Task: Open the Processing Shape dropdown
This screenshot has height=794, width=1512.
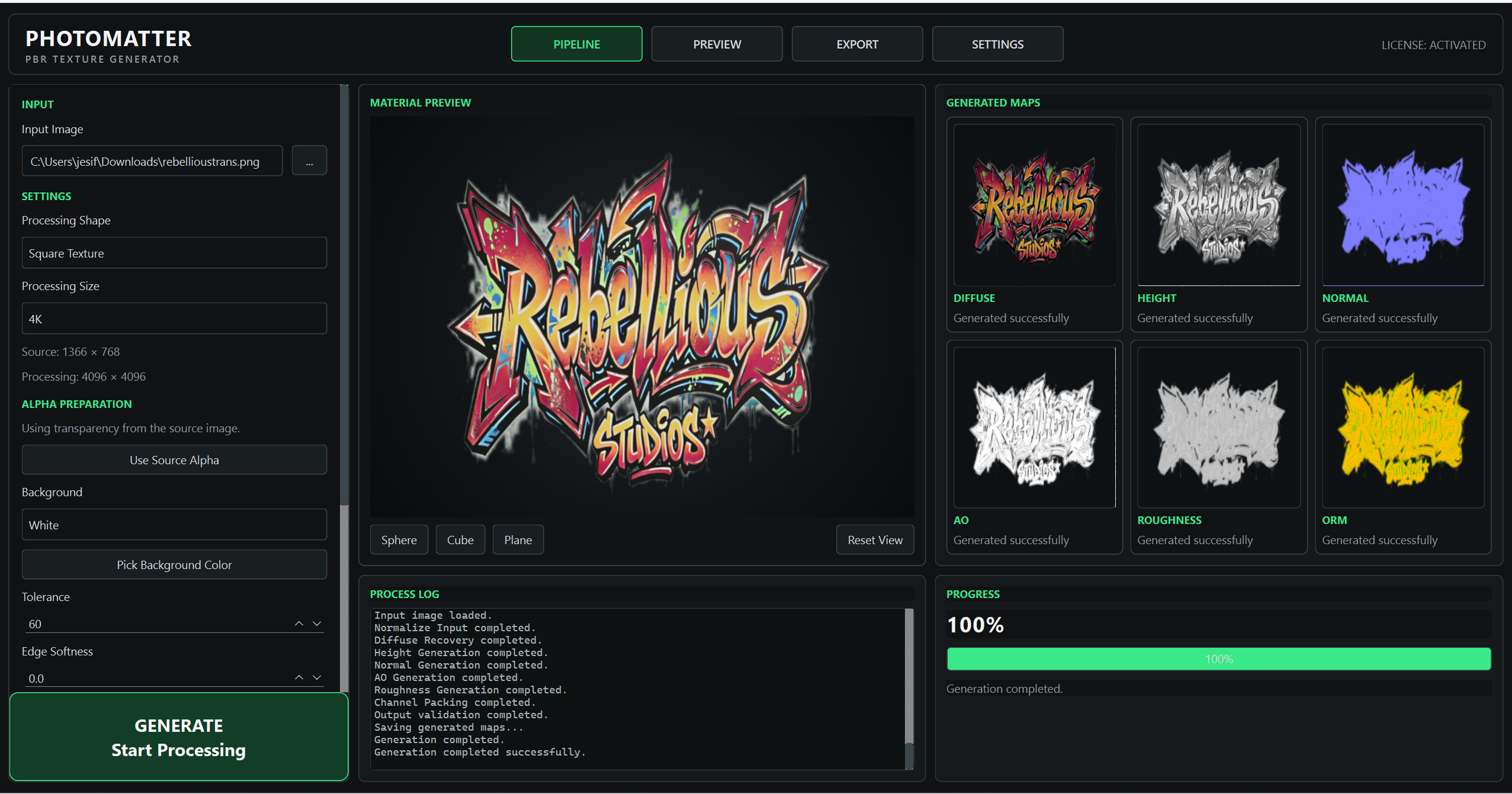Action: pos(174,253)
